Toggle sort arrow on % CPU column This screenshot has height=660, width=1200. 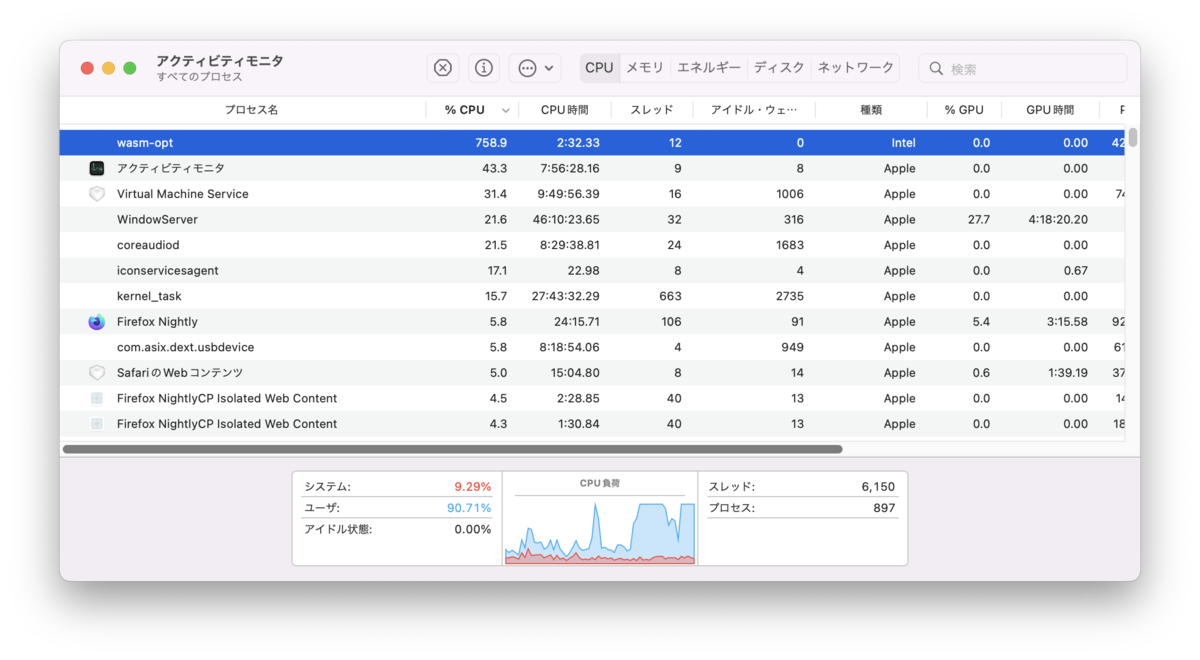pyautogui.click(x=506, y=111)
